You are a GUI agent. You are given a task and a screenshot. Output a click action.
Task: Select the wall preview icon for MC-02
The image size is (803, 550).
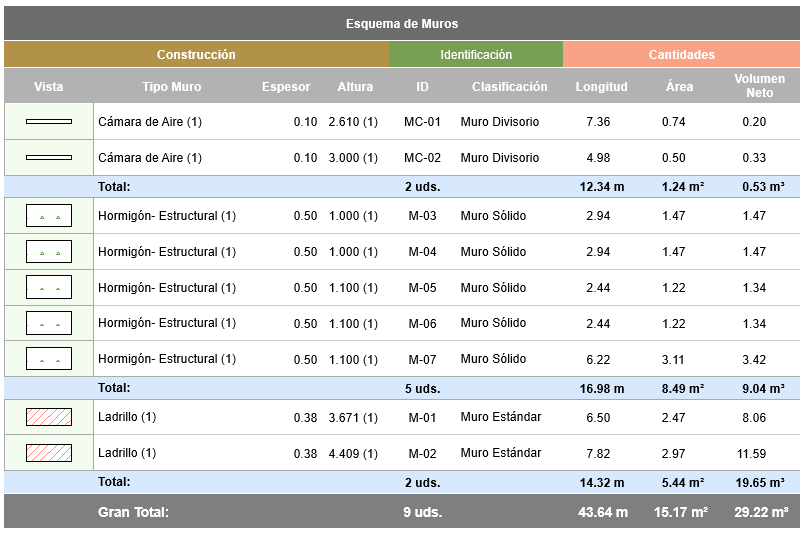click(x=49, y=158)
